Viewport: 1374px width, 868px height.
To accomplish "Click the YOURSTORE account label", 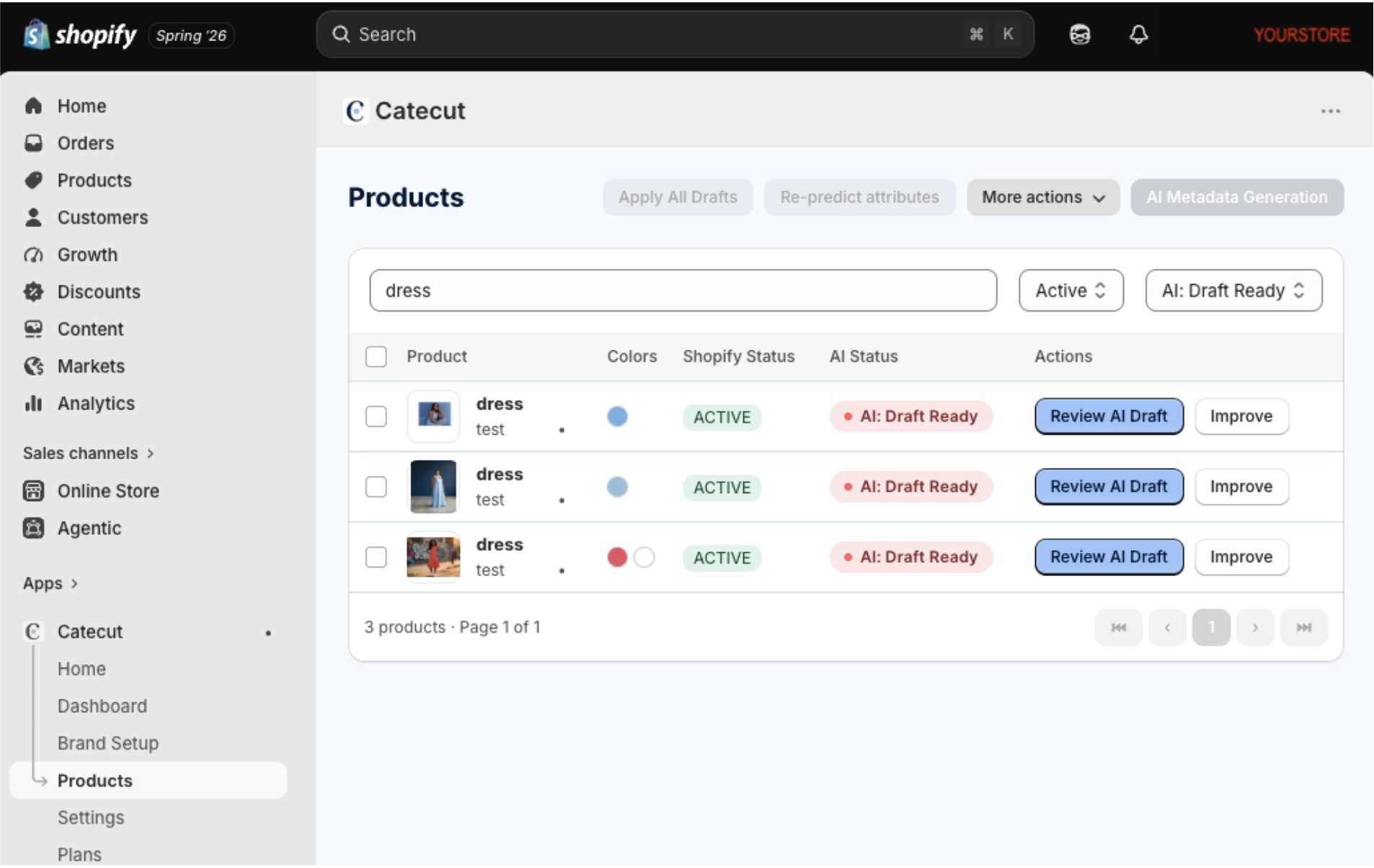I will click(x=1301, y=35).
